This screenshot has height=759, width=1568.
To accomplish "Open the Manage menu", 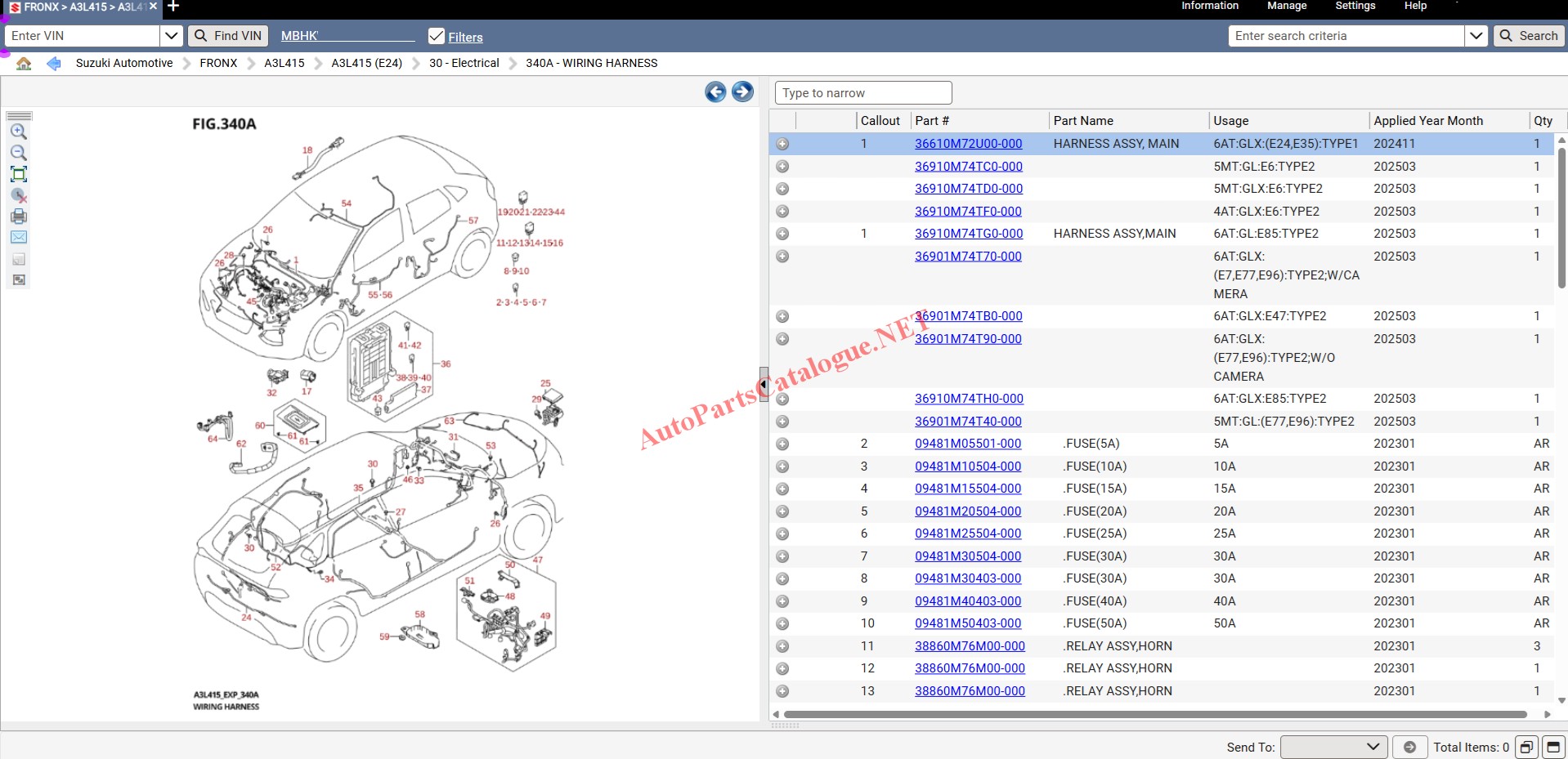I will (x=1286, y=6).
